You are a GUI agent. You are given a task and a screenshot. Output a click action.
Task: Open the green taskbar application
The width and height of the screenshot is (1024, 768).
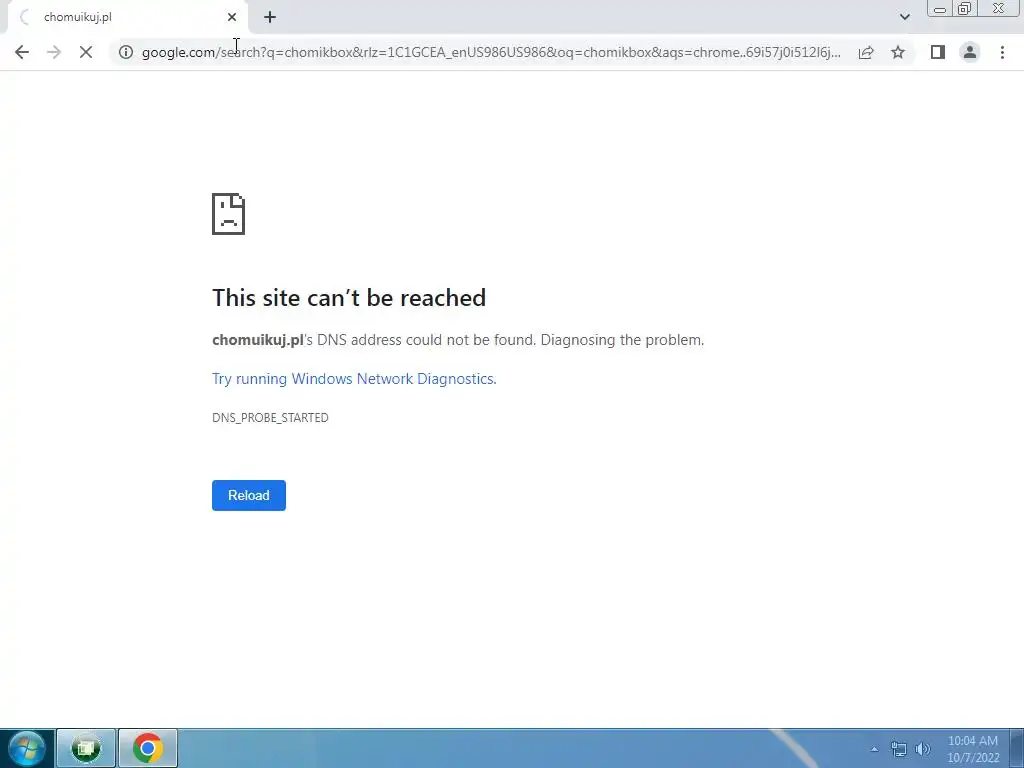tap(86, 748)
